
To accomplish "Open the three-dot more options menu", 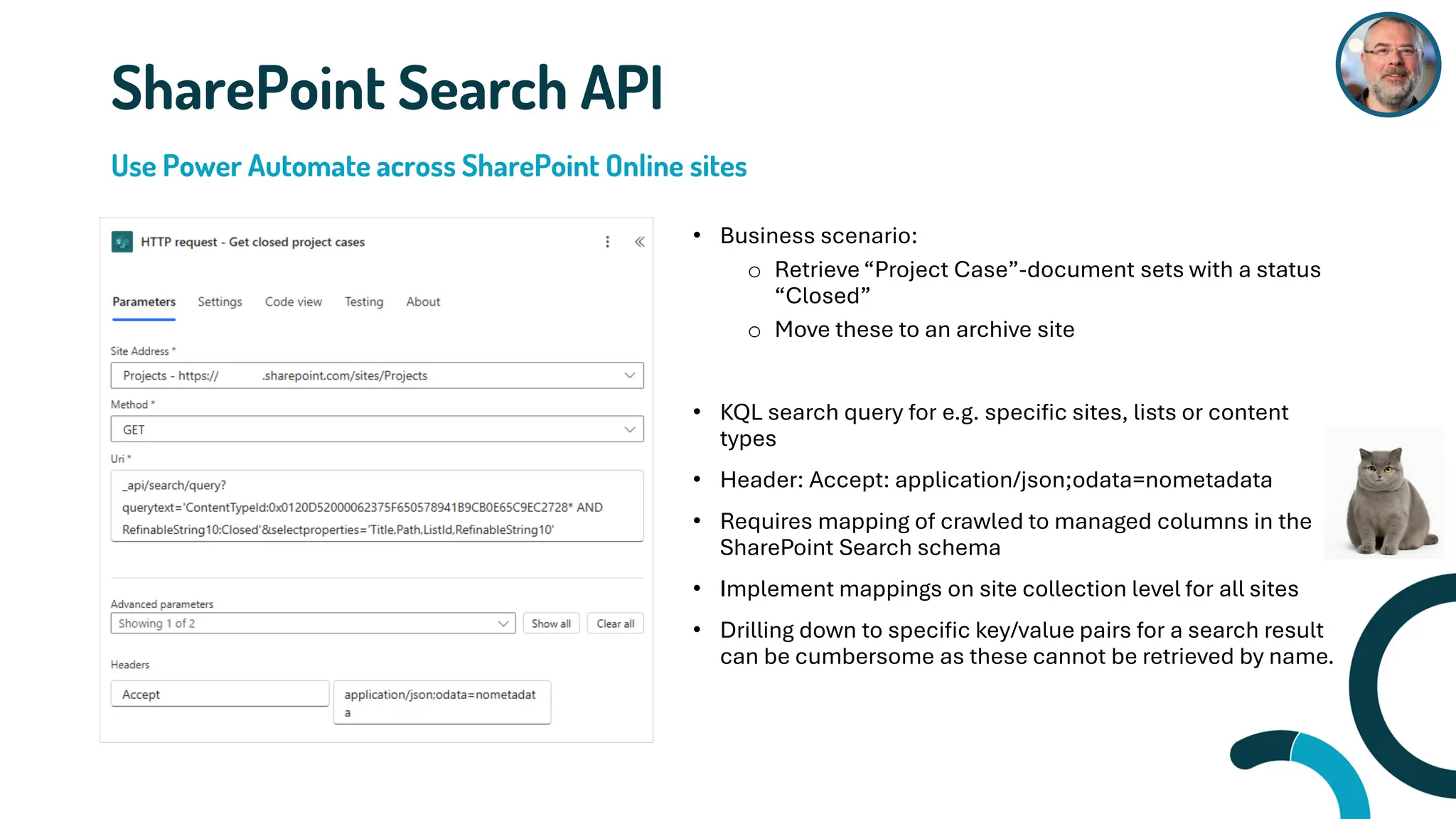I will (607, 242).
